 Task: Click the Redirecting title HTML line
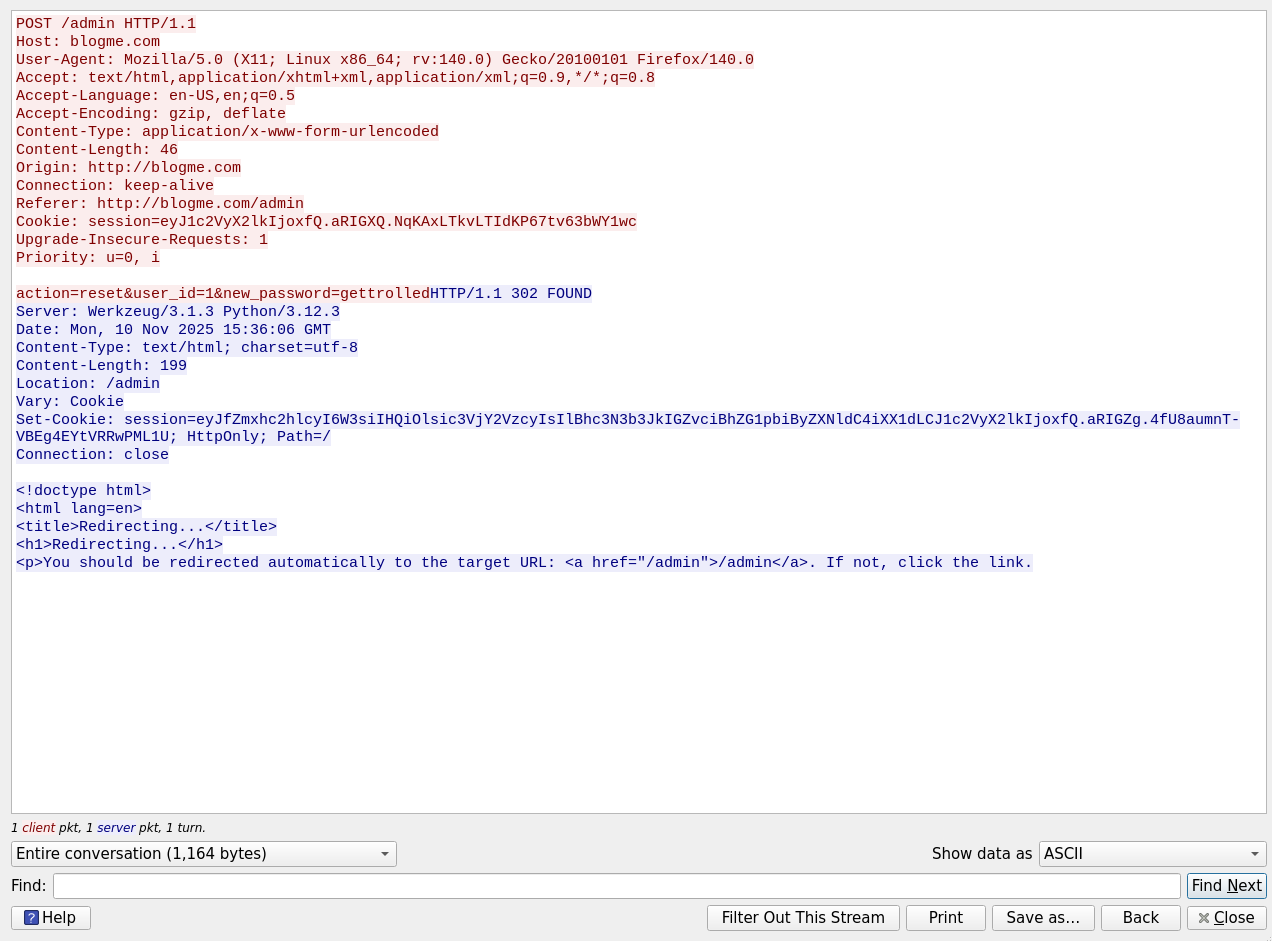pyautogui.click(x=146, y=527)
